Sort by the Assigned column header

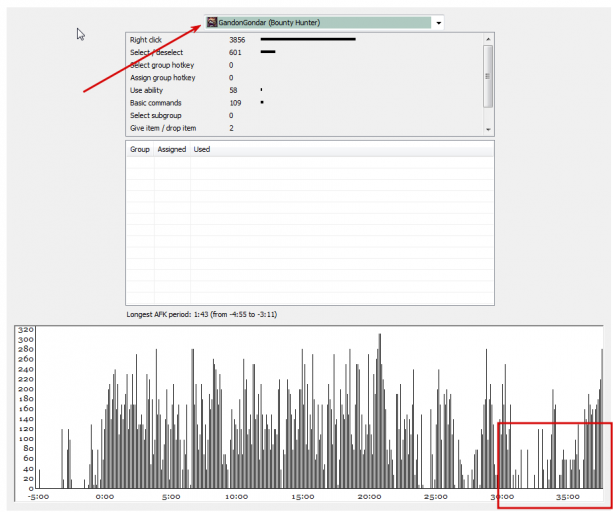point(172,149)
